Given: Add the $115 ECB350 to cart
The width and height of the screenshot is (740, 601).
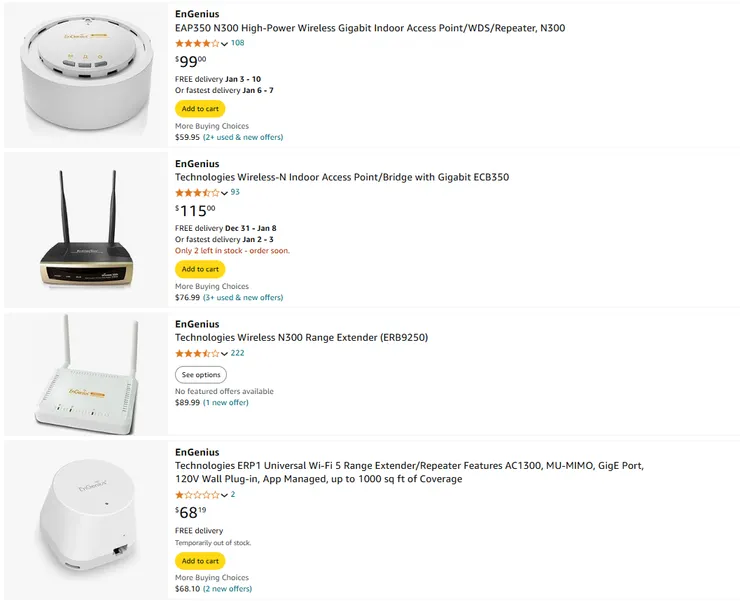Looking at the screenshot, I should coord(200,269).
